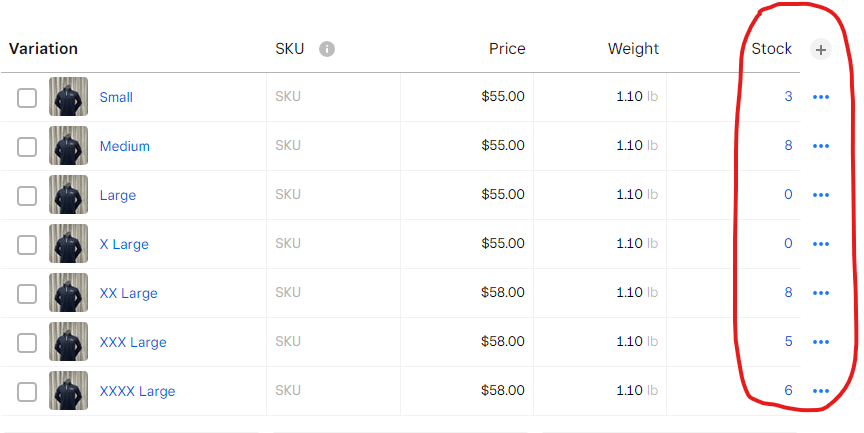The width and height of the screenshot is (864, 433).
Task: Open three-dot menu for Medium variation
Action: [x=821, y=146]
